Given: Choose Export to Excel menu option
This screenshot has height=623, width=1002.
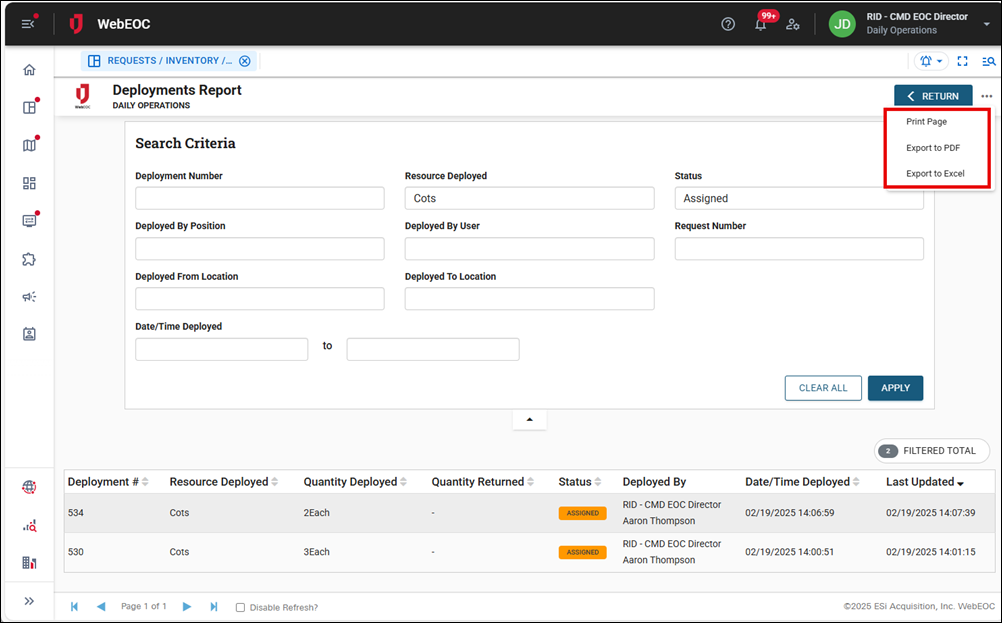Looking at the screenshot, I should pyautogui.click(x=935, y=174).
